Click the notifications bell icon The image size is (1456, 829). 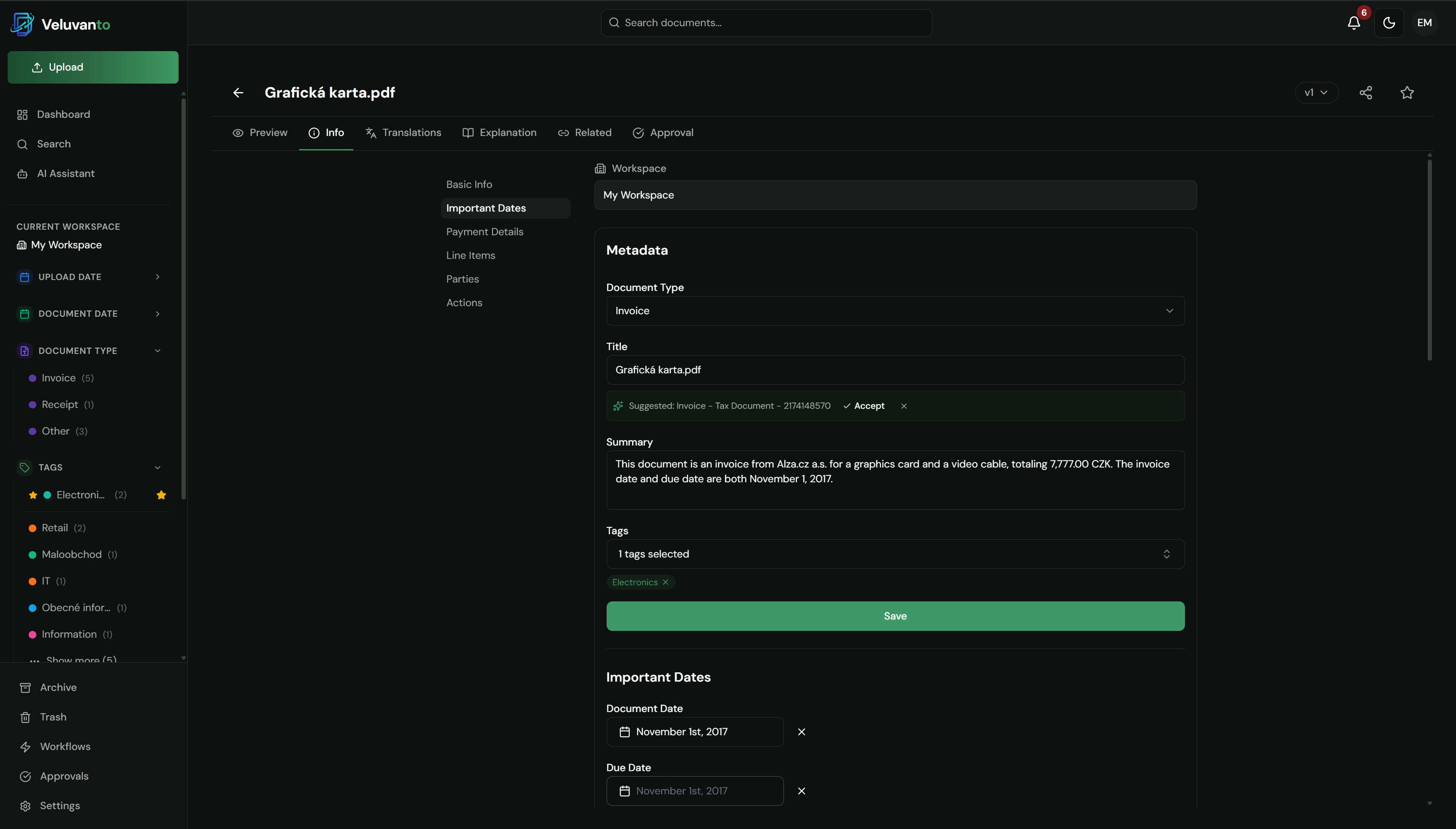(1353, 23)
